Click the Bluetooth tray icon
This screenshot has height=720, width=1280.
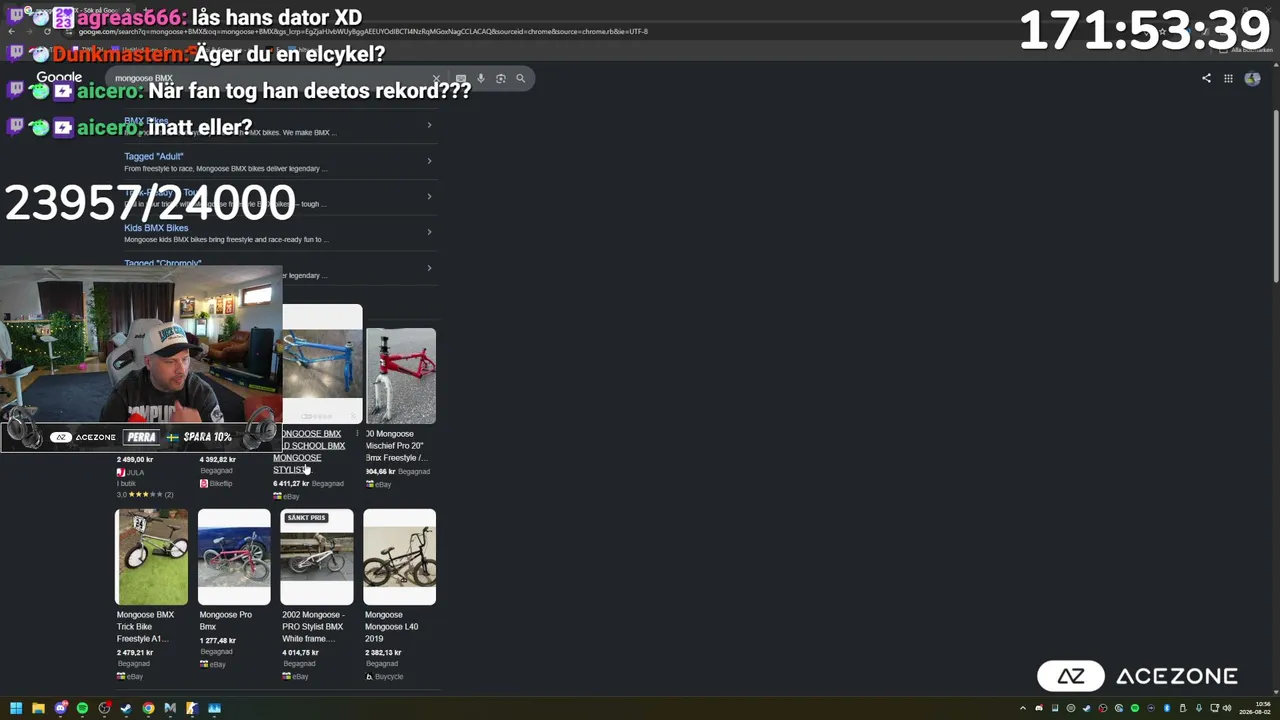tap(1167, 708)
